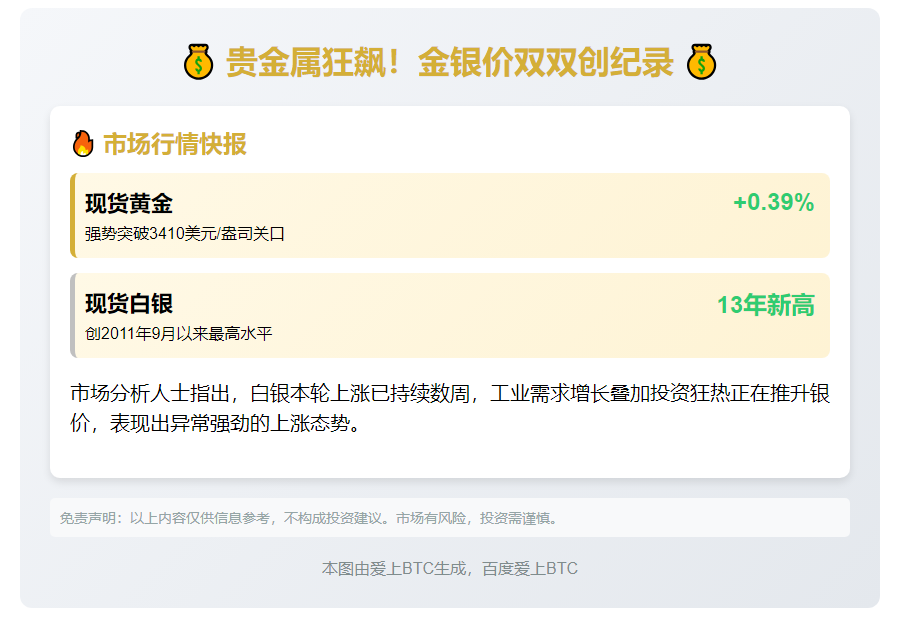The width and height of the screenshot is (900, 640).
Task: Click the gray accent bar on the 现货白银 card
Action: (x=73, y=315)
